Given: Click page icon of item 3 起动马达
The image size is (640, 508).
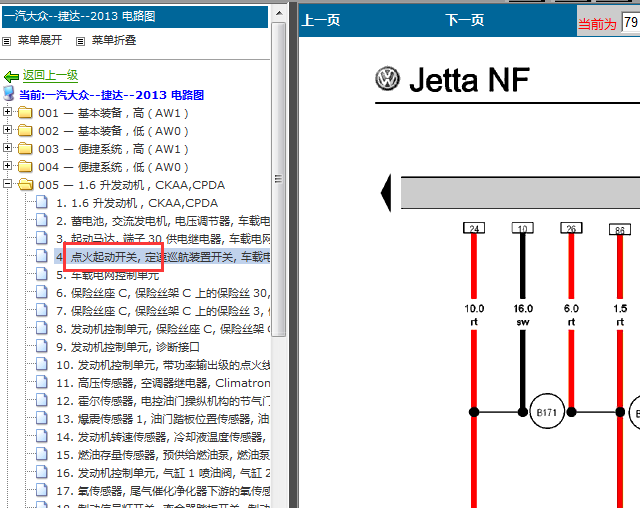Looking at the screenshot, I should coord(41,238).
